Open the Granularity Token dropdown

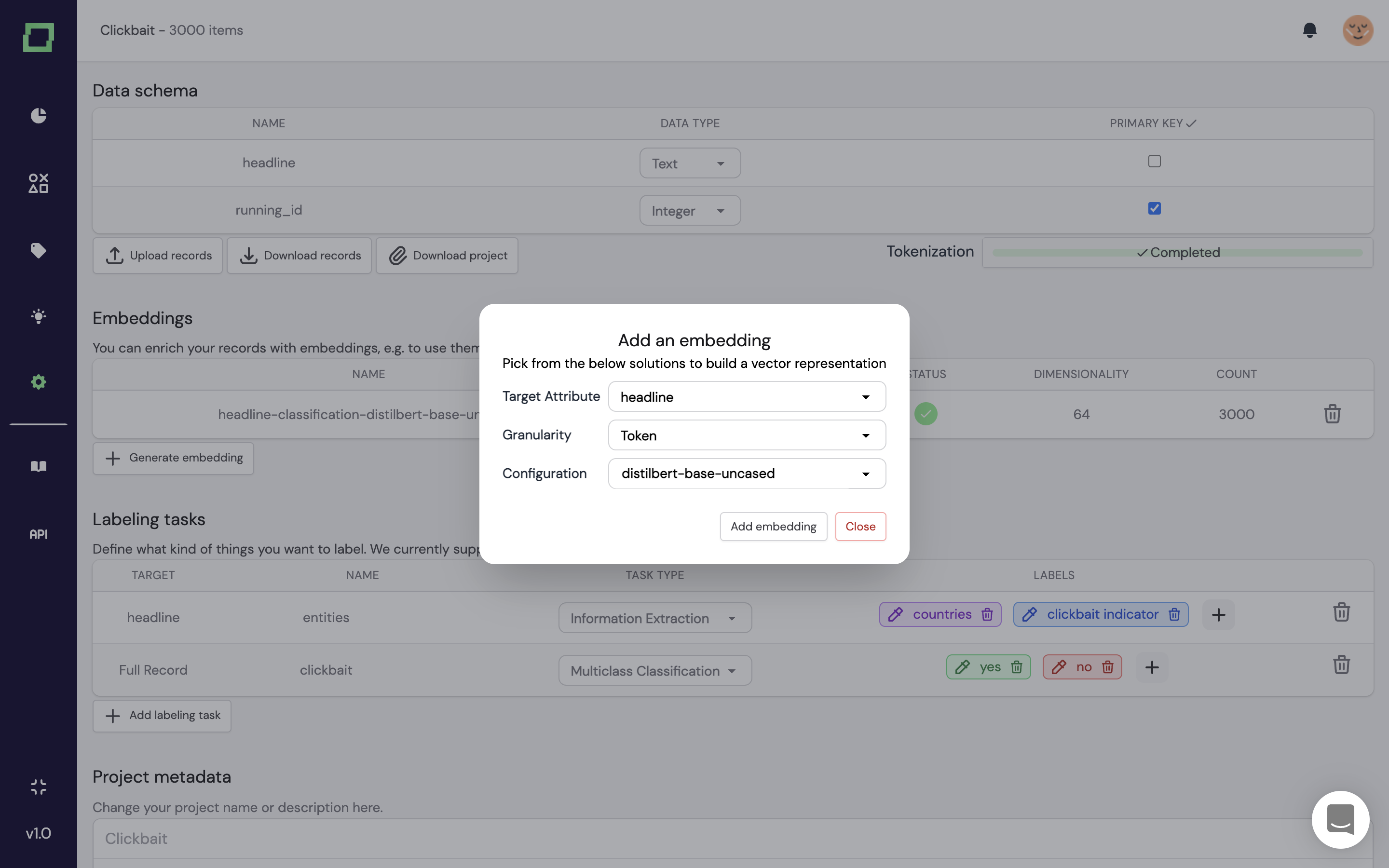[x=747, y=435]
